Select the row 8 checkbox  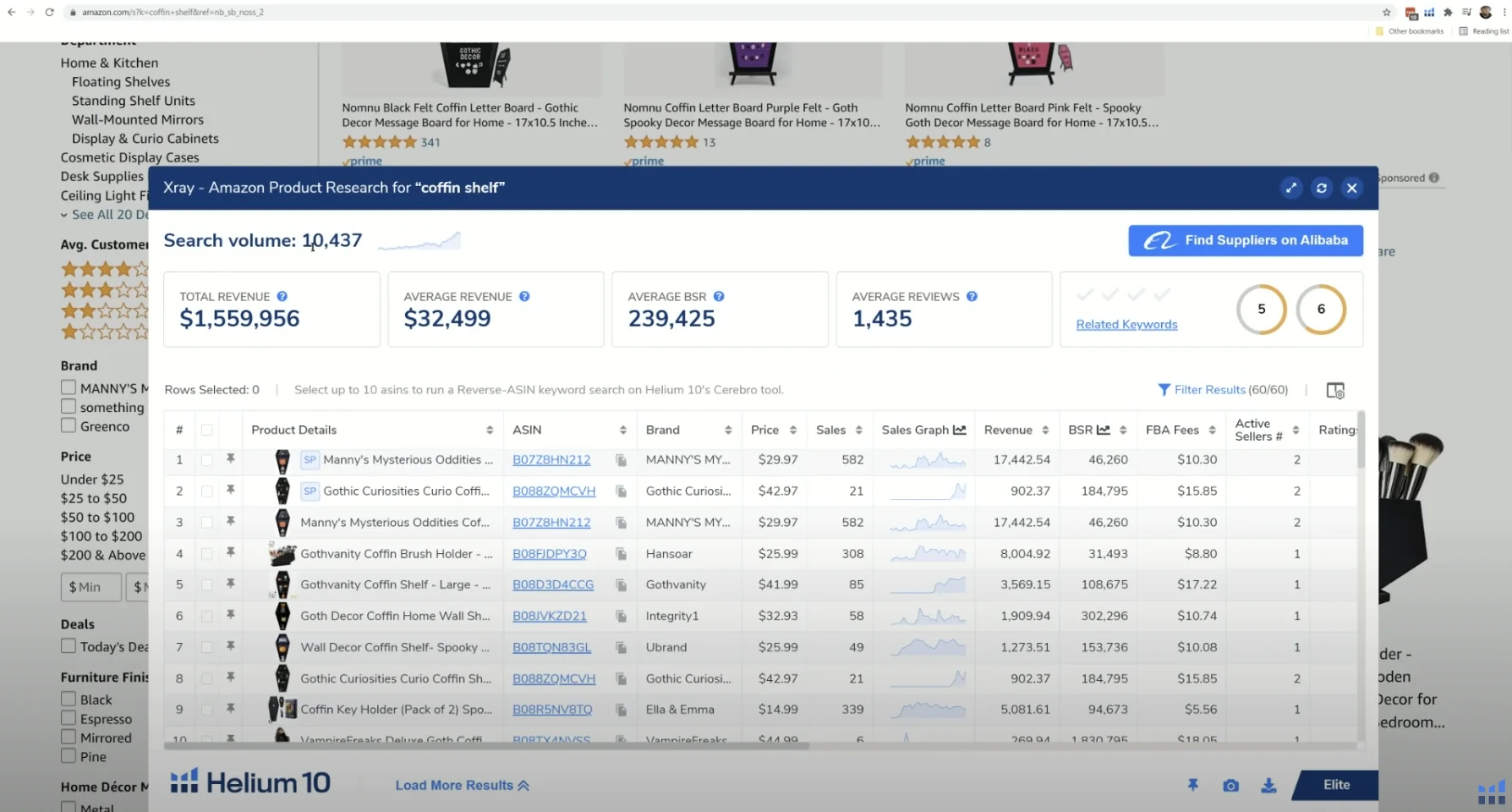(206, 679)
